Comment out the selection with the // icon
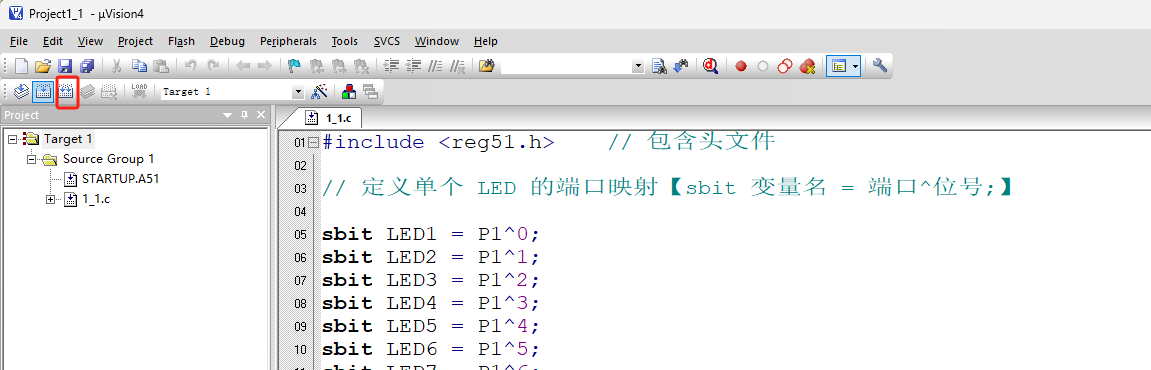 click(435, 66)
